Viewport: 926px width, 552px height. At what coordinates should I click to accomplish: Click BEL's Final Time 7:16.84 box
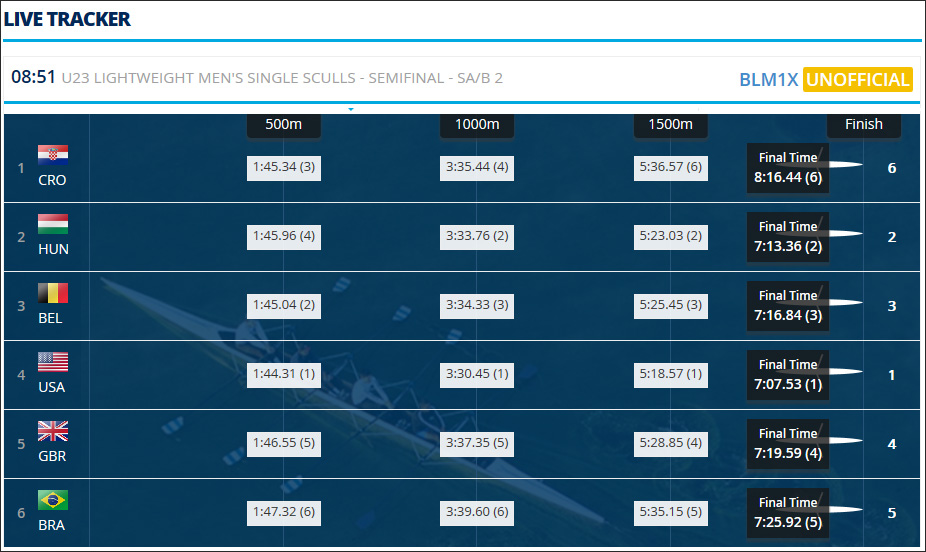coord(788,306)
